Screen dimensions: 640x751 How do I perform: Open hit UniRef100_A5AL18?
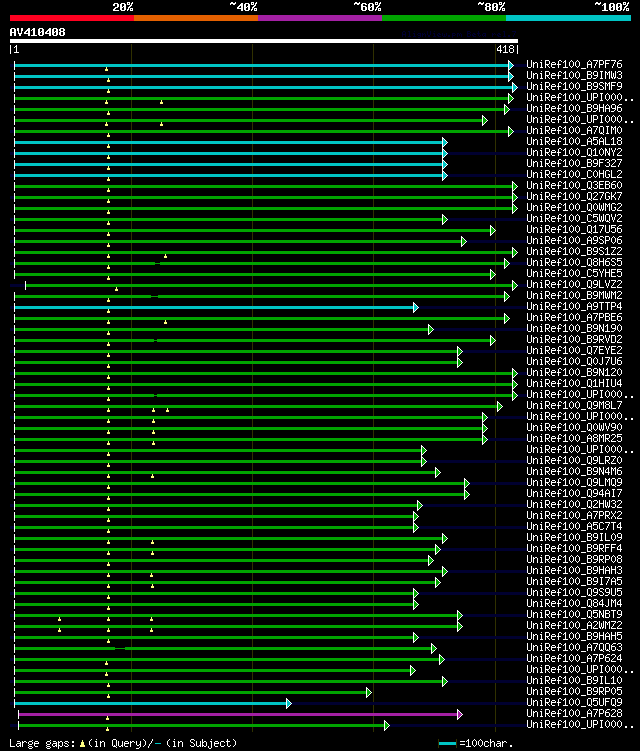[574, 141]
